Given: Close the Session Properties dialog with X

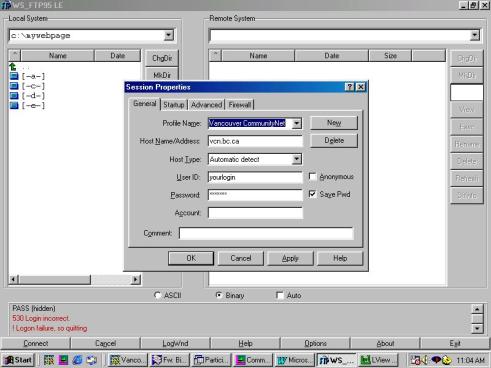Looking at the screenshot, I should click(361, 87).
